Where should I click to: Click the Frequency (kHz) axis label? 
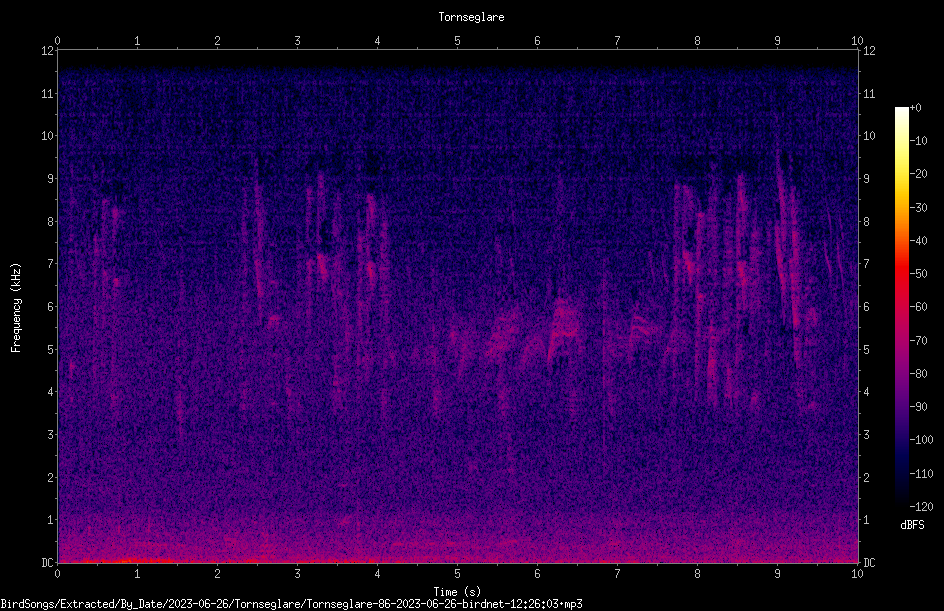coord(16,308)
